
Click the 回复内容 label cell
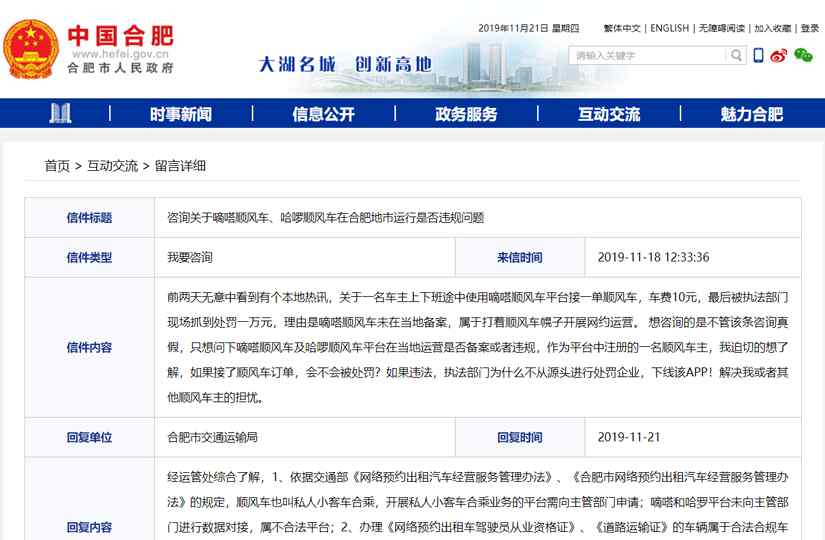89,527
